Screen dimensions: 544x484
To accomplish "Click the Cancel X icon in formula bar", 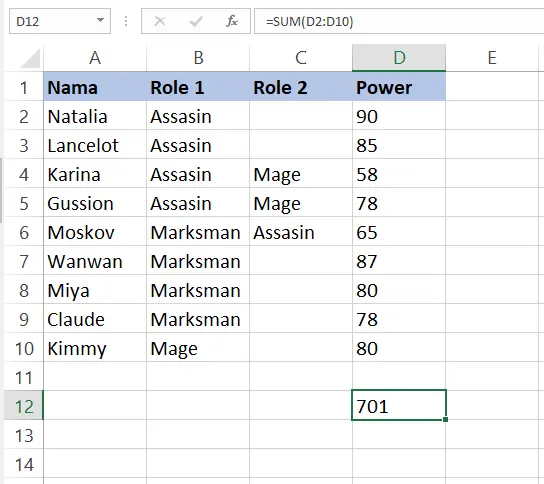I will point(160,21).
